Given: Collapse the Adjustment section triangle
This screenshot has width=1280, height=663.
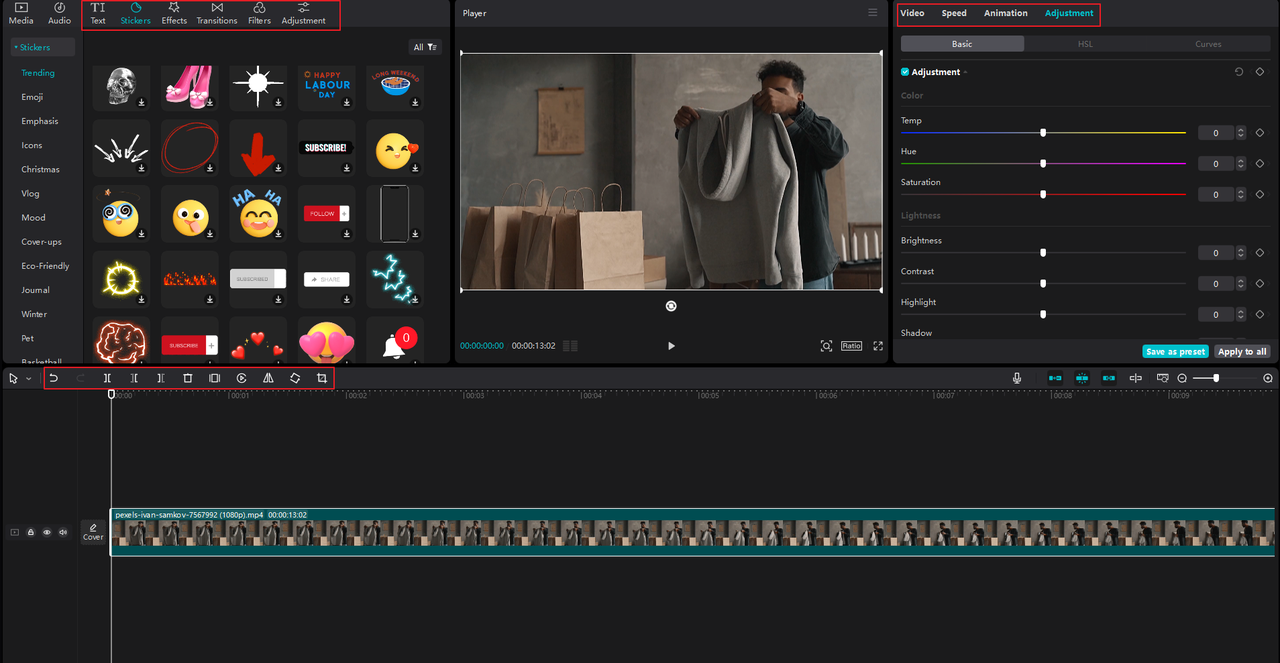Looking at the screenshot, I should [x=965, y=72].
